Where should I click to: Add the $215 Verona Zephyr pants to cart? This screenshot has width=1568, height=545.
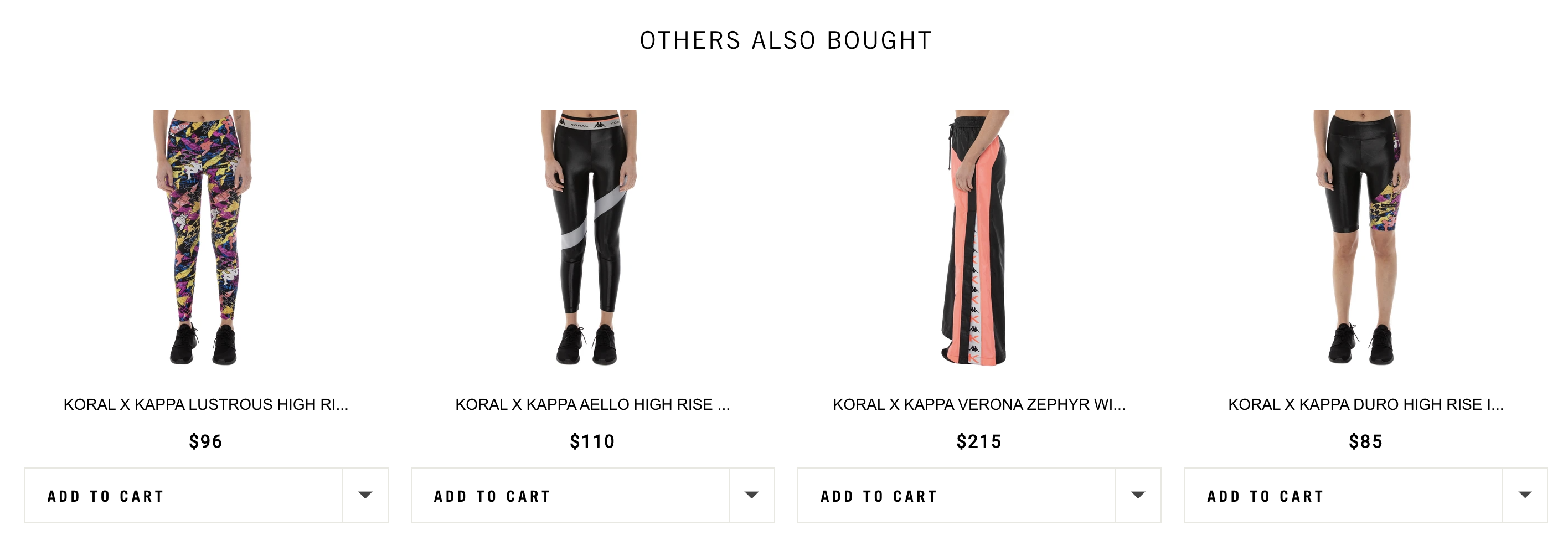(x=957, y=496)
